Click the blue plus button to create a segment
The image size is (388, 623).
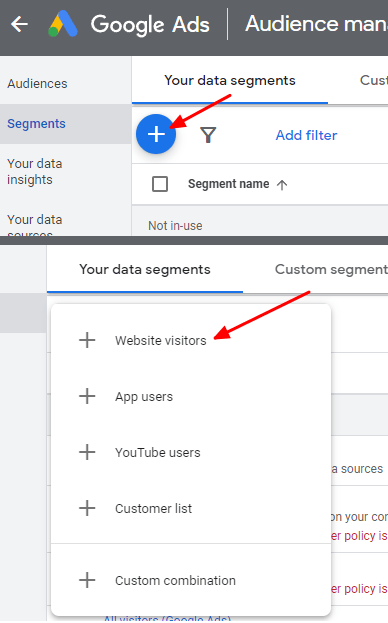click(156, 134)
